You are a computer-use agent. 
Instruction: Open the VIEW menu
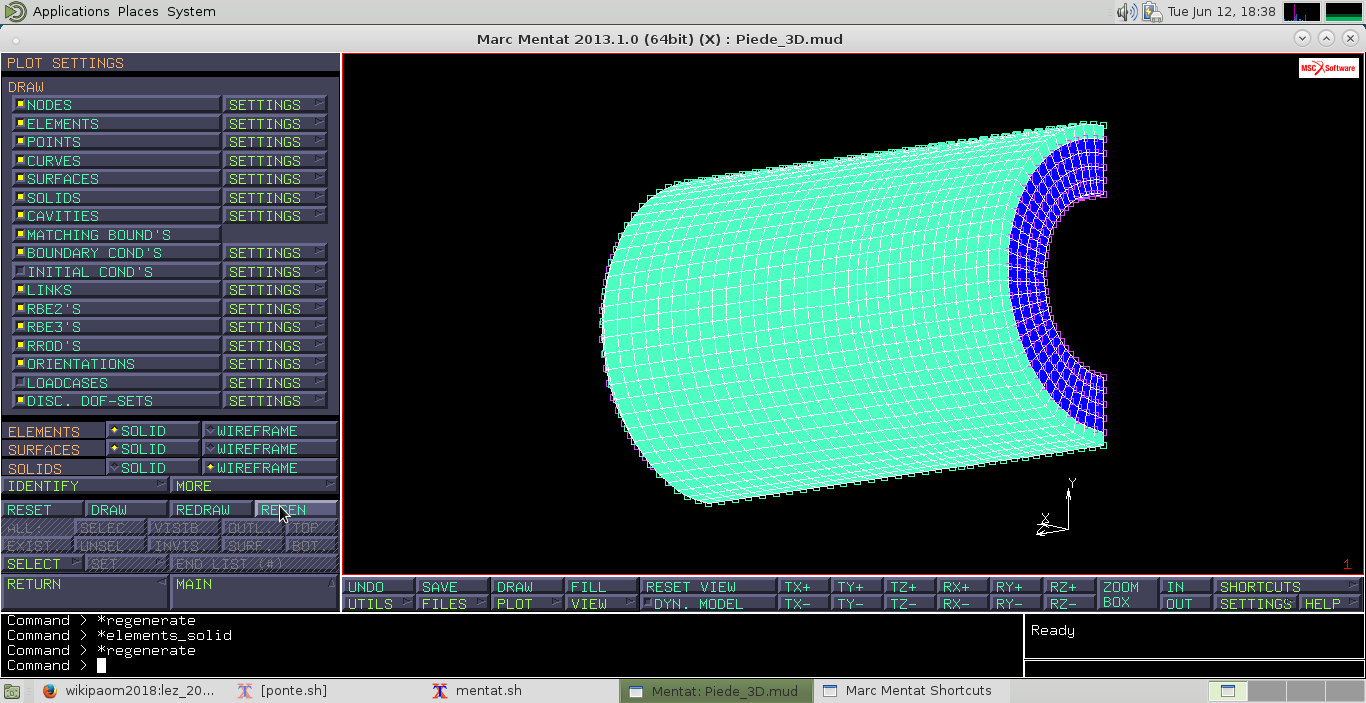[602, 604]
